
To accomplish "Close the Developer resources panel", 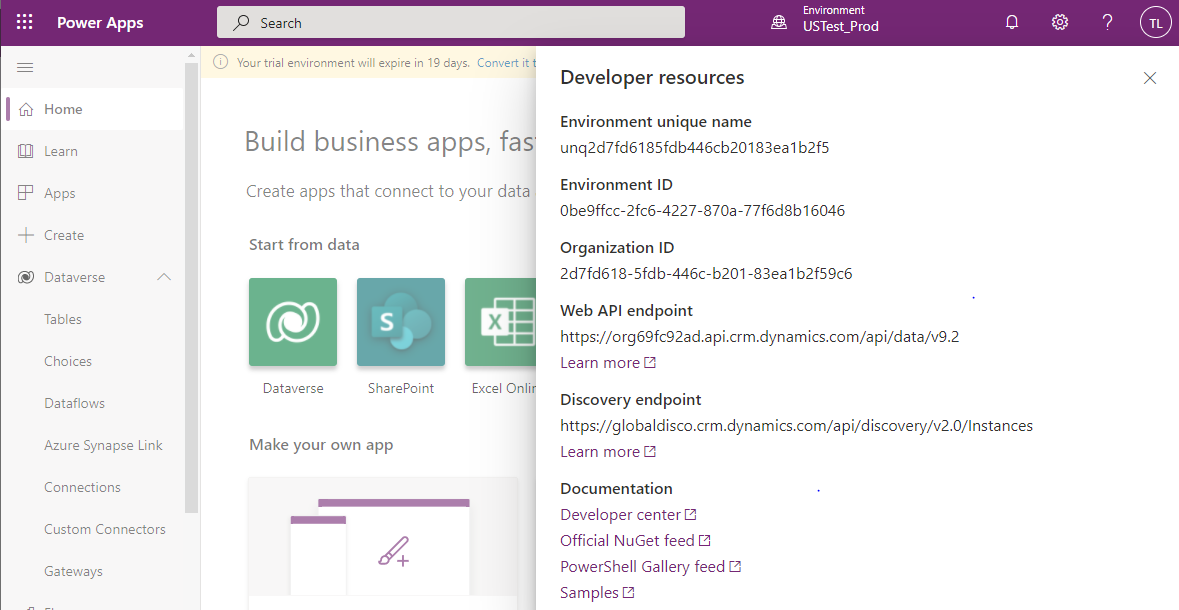I will (x=1150, y=78).
